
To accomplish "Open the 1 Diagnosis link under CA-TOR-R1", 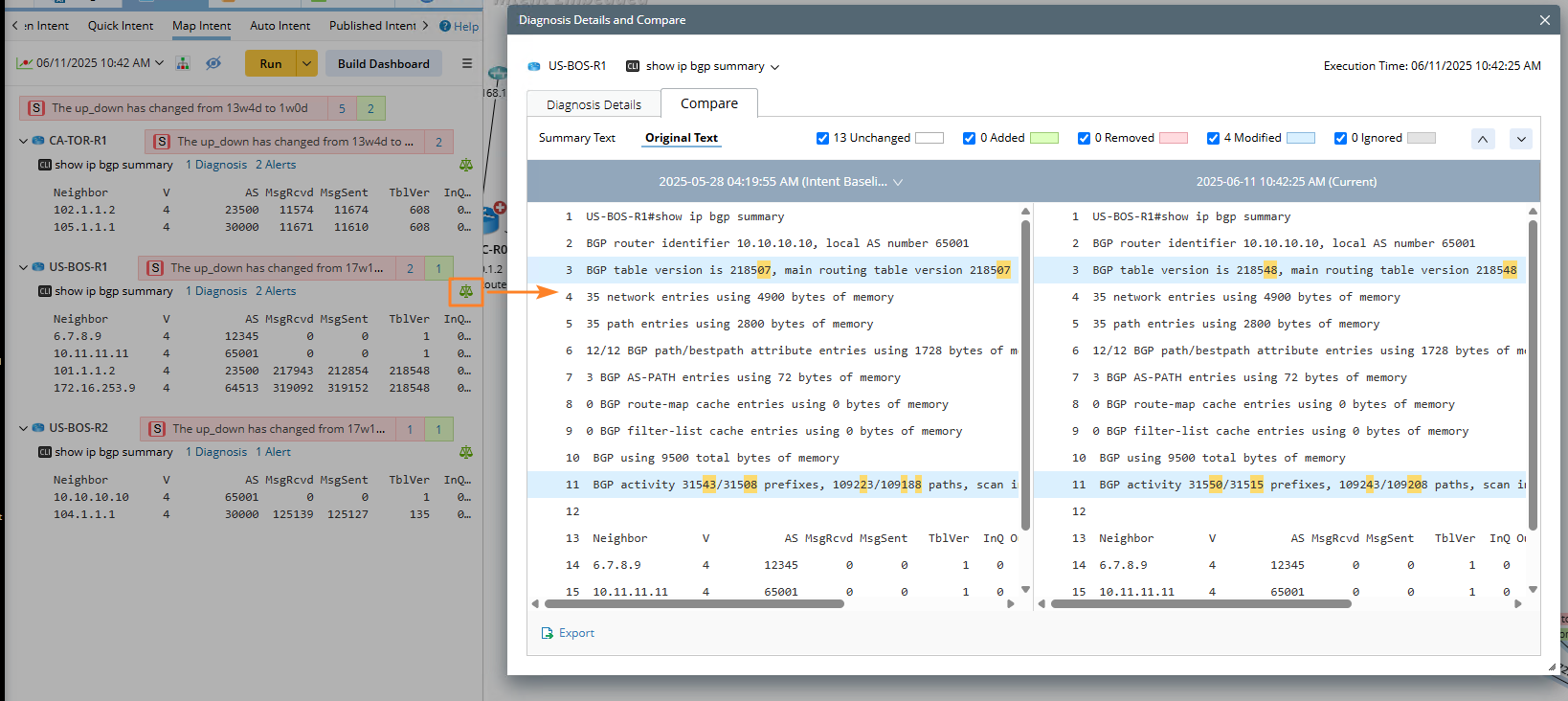I will pyautogui.click(x=216, y=165).
